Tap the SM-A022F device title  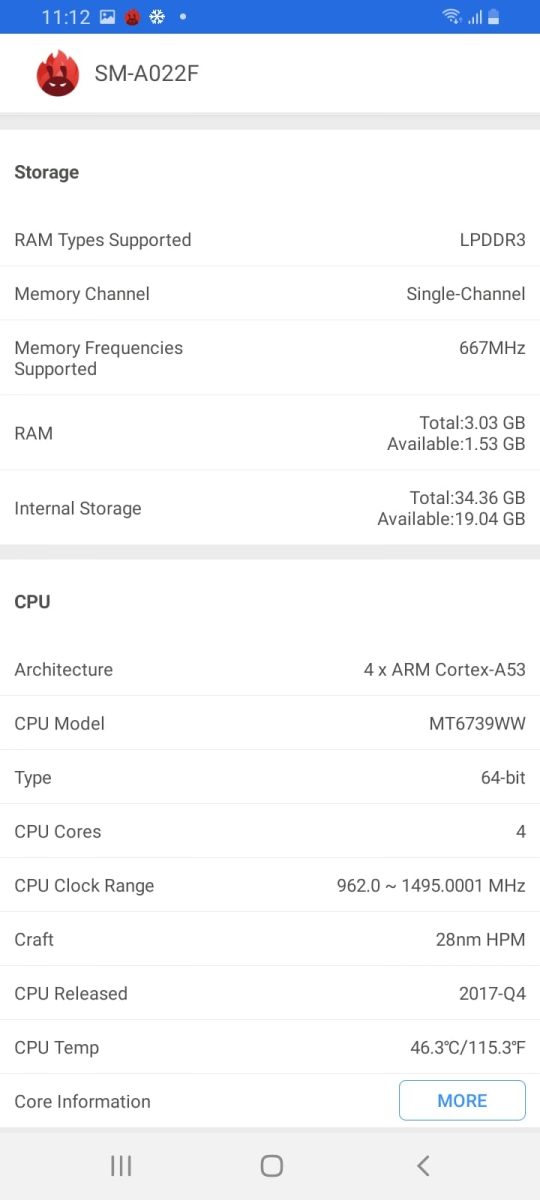(147, 73)
